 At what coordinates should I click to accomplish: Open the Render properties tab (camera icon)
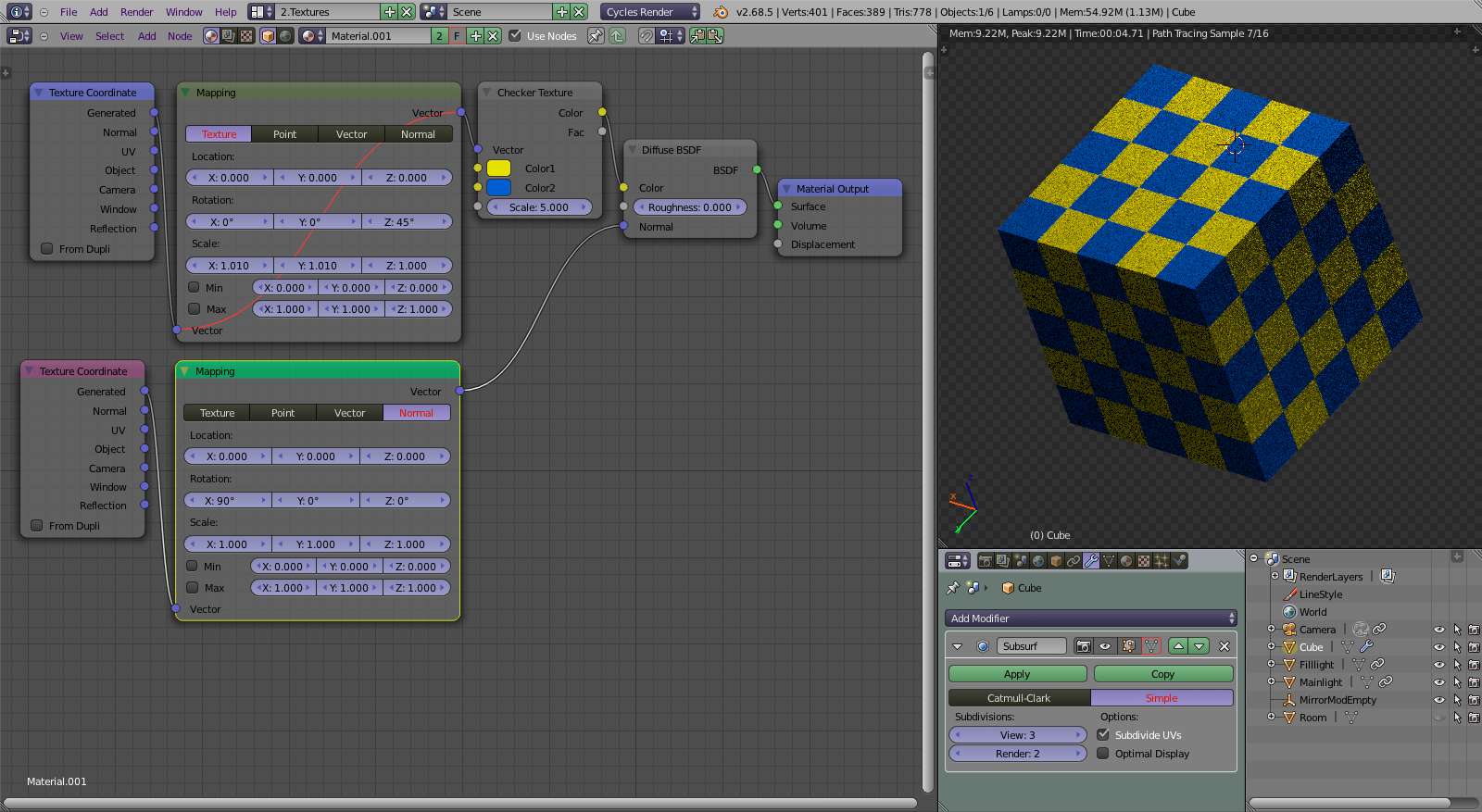[x=986, y=560]
